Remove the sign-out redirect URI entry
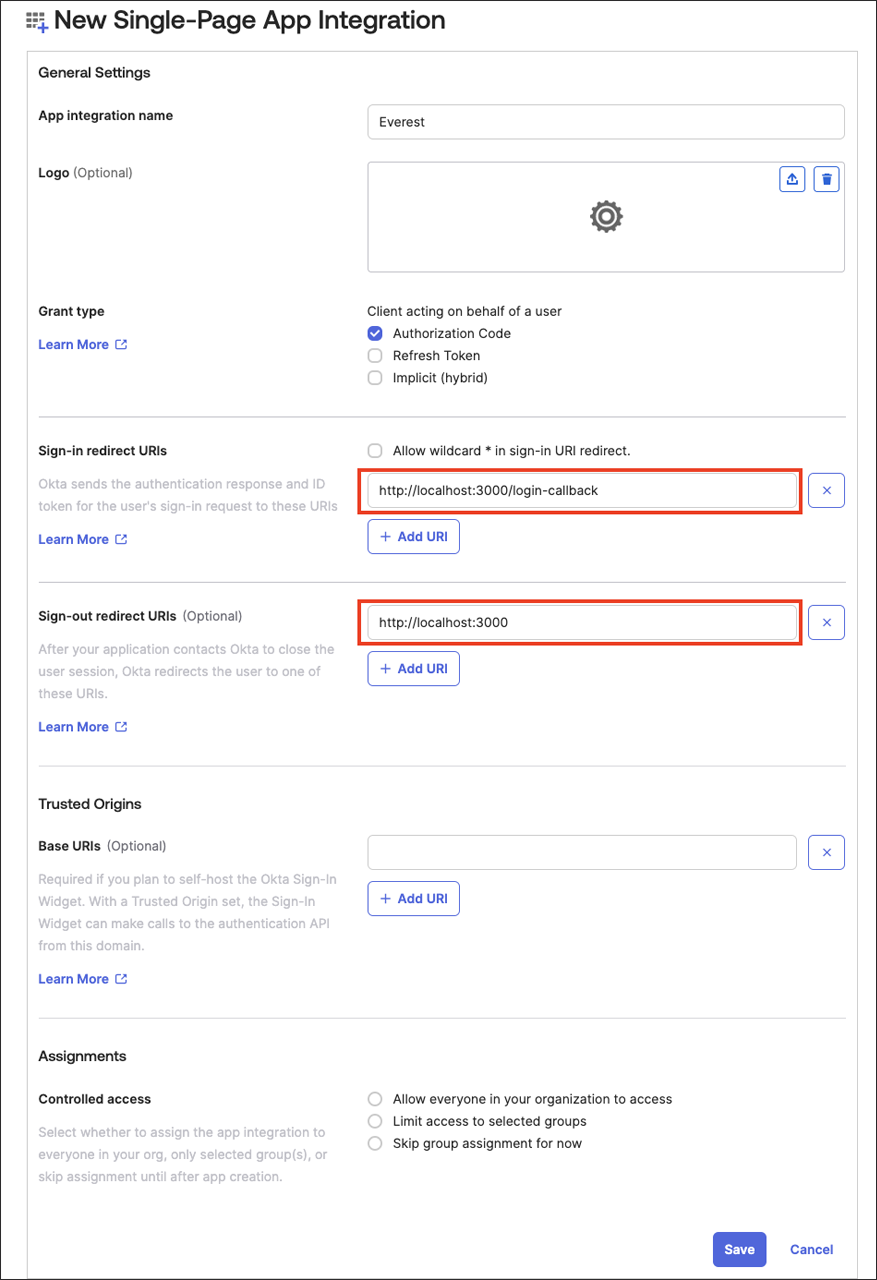This screenshot has height=1280, width=877. (x=826, y=622)
